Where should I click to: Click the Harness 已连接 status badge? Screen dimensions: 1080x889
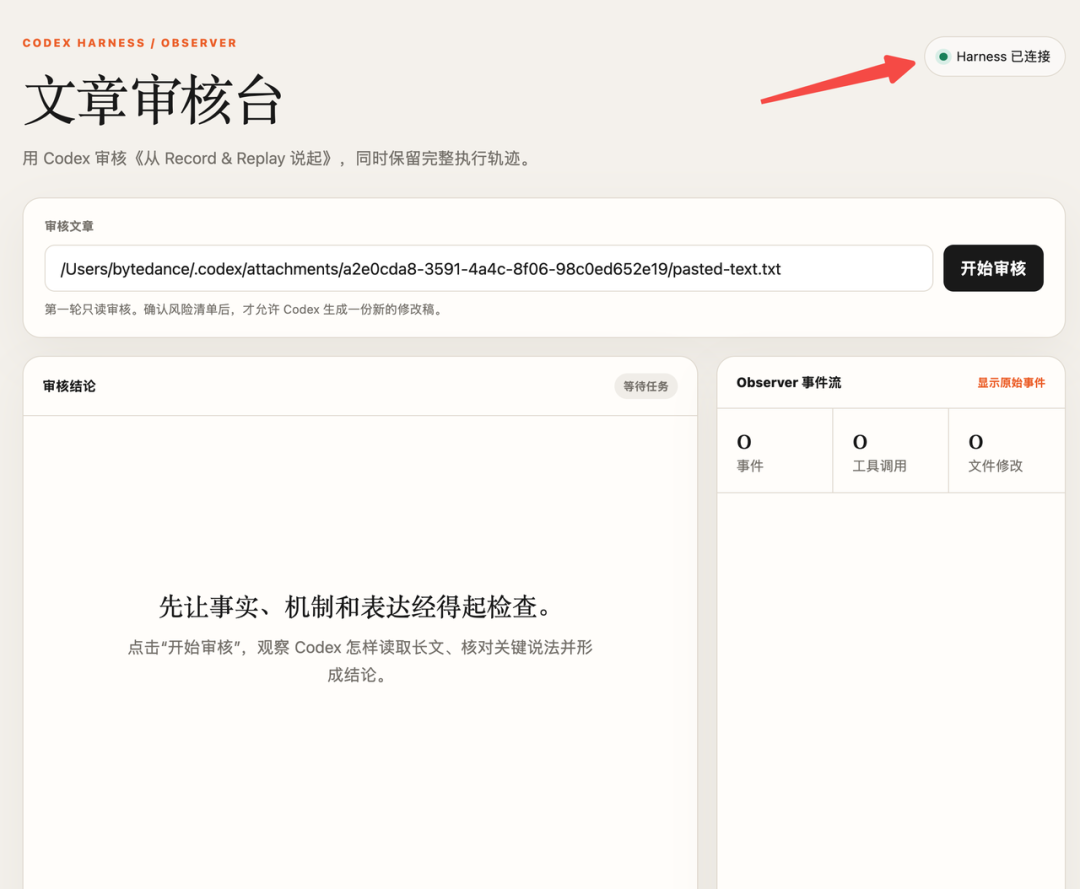[994, 56]
